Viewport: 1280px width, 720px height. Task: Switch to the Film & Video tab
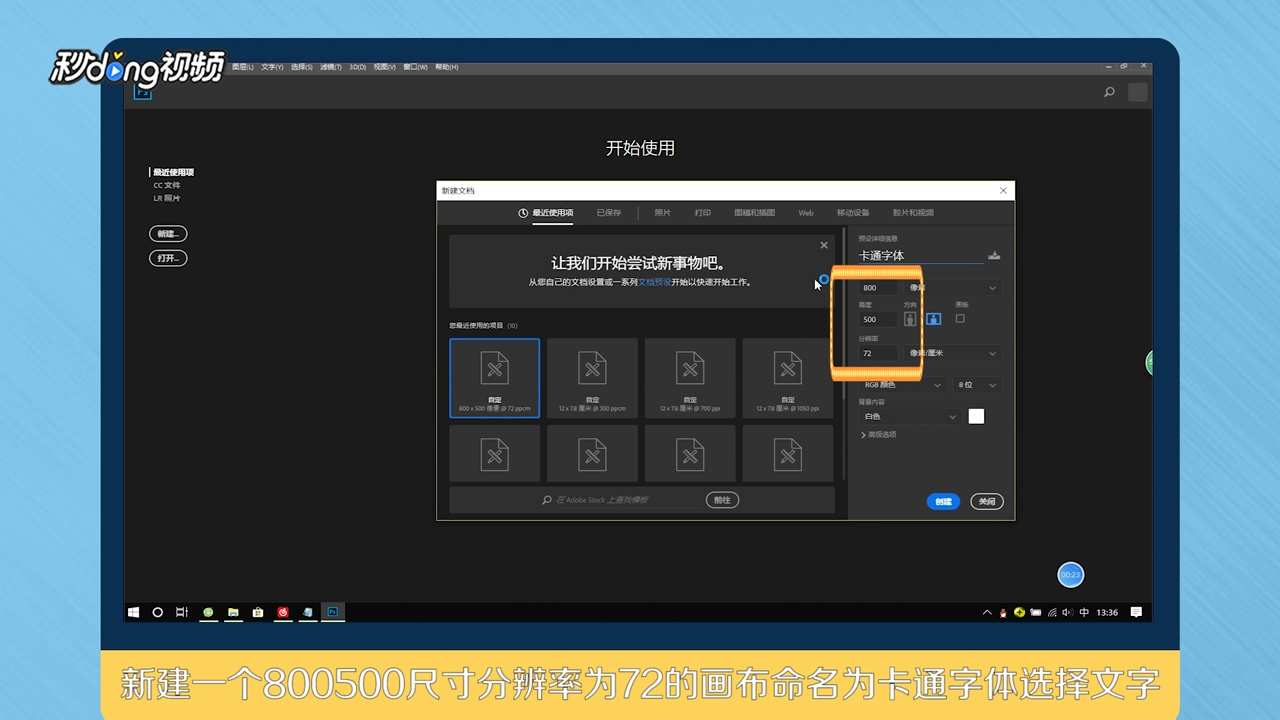click(x=913, y=213)
